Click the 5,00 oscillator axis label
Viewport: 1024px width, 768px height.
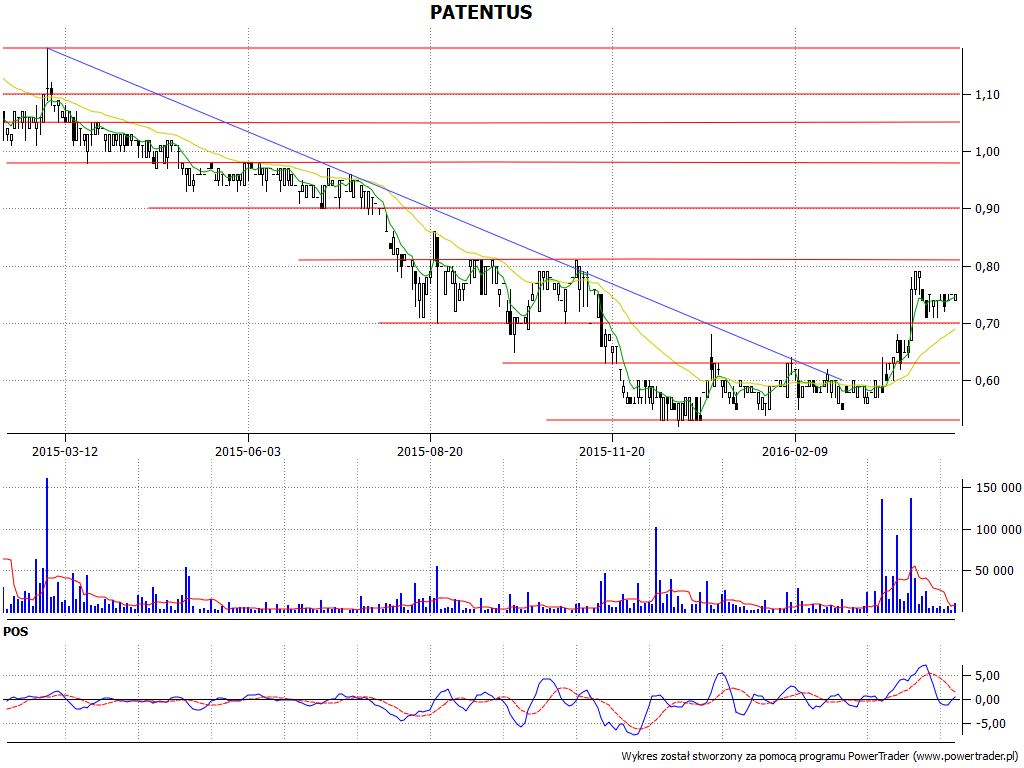click(x=987, y=676)
